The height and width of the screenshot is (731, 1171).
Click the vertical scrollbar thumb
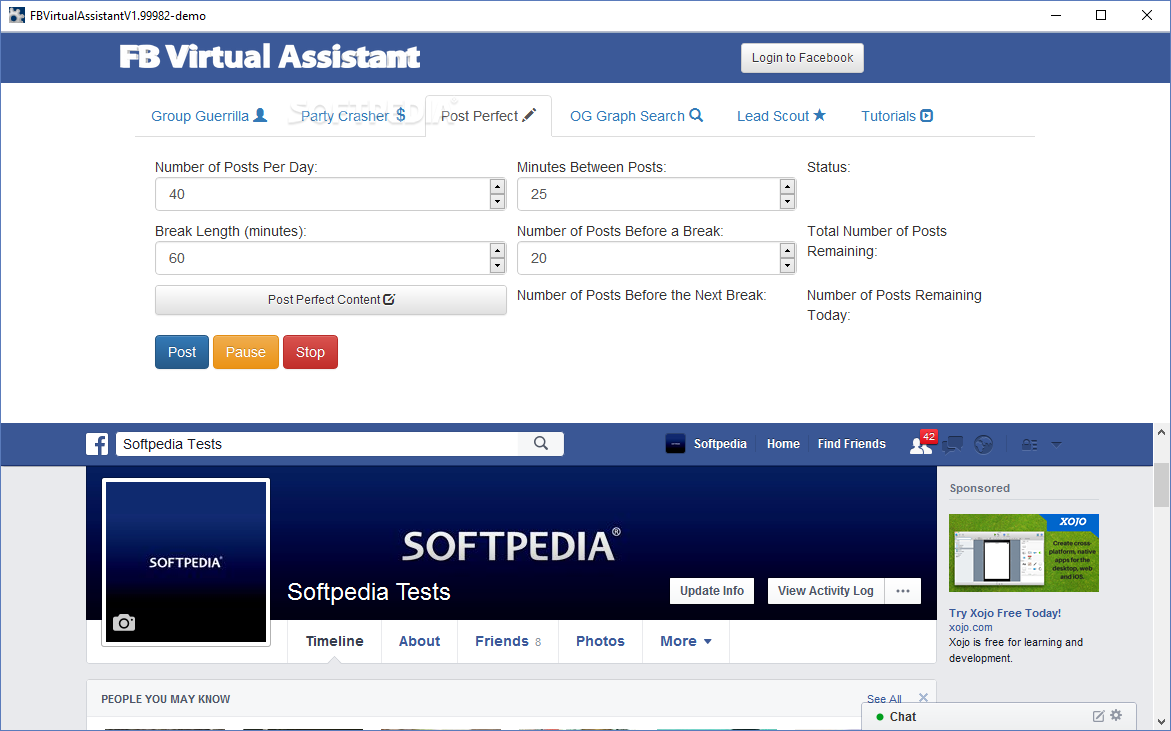1161,485
